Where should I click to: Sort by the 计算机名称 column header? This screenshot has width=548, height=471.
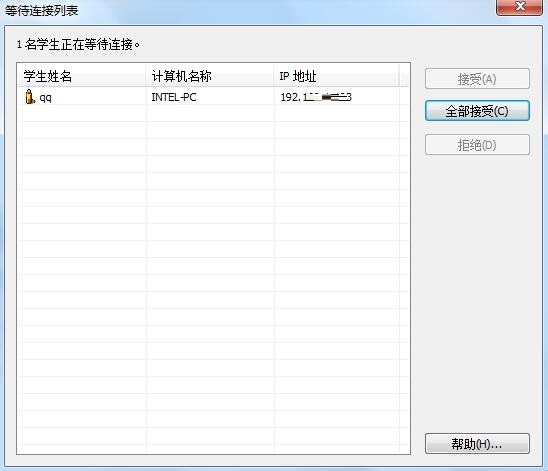210,76
